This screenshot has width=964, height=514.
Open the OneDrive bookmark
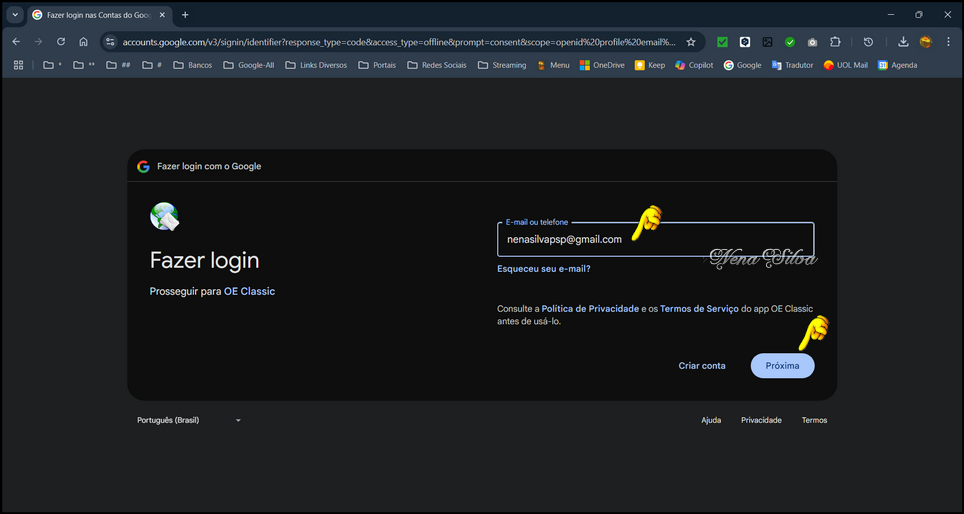tap(602, 65)
